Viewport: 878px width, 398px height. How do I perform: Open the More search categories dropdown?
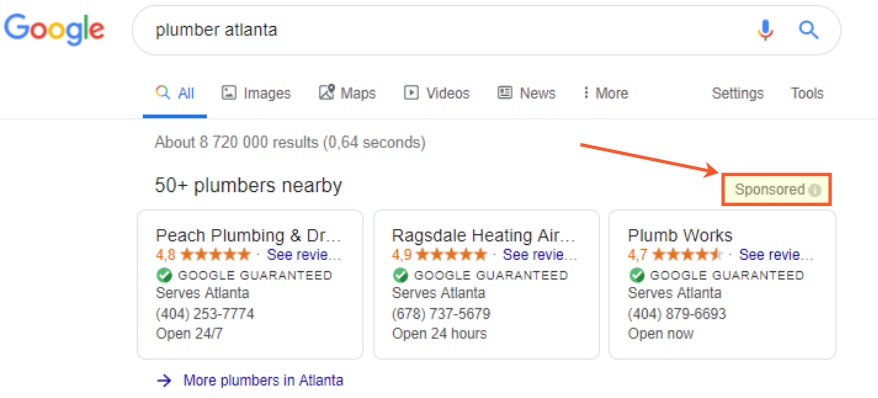pos(605,93)
